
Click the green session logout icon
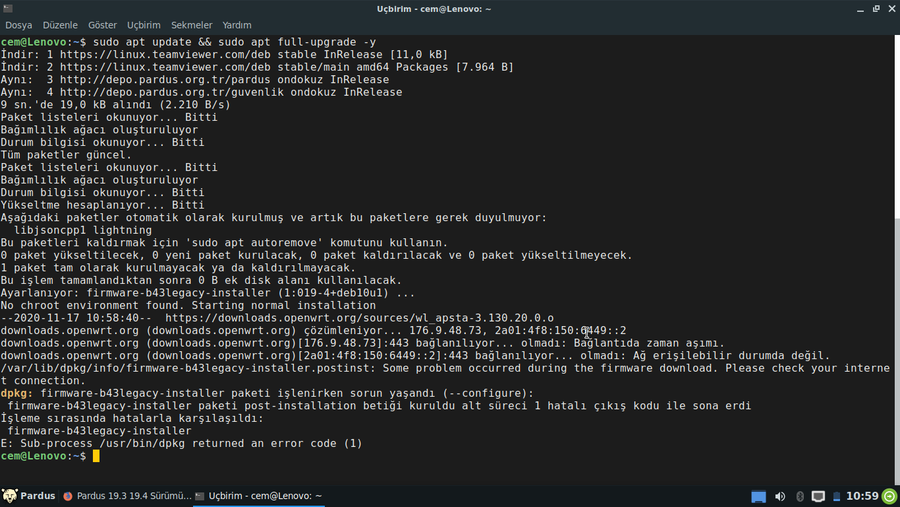(889, 497)
